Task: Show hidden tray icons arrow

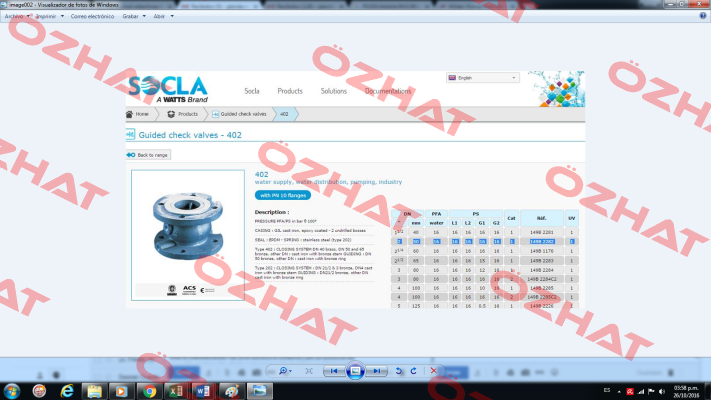Action: [x=619, y=391]
